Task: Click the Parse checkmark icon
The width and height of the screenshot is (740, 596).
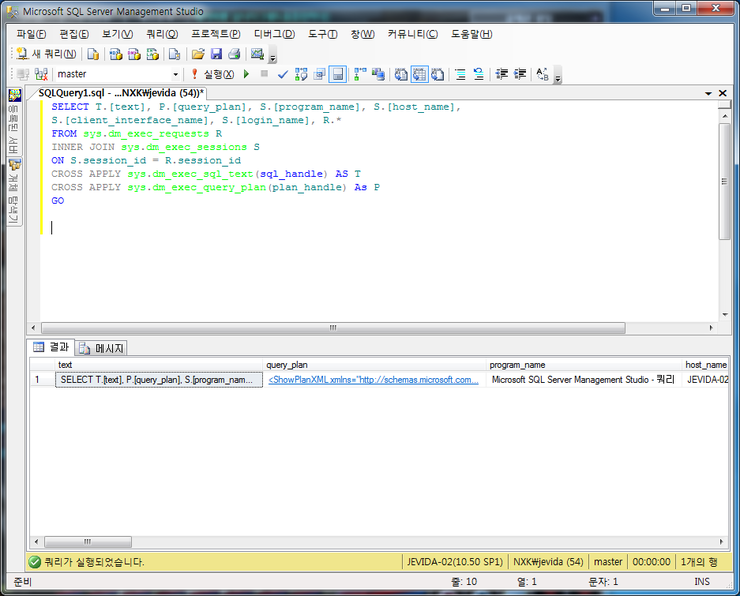Action: click(x=282, y=74)
